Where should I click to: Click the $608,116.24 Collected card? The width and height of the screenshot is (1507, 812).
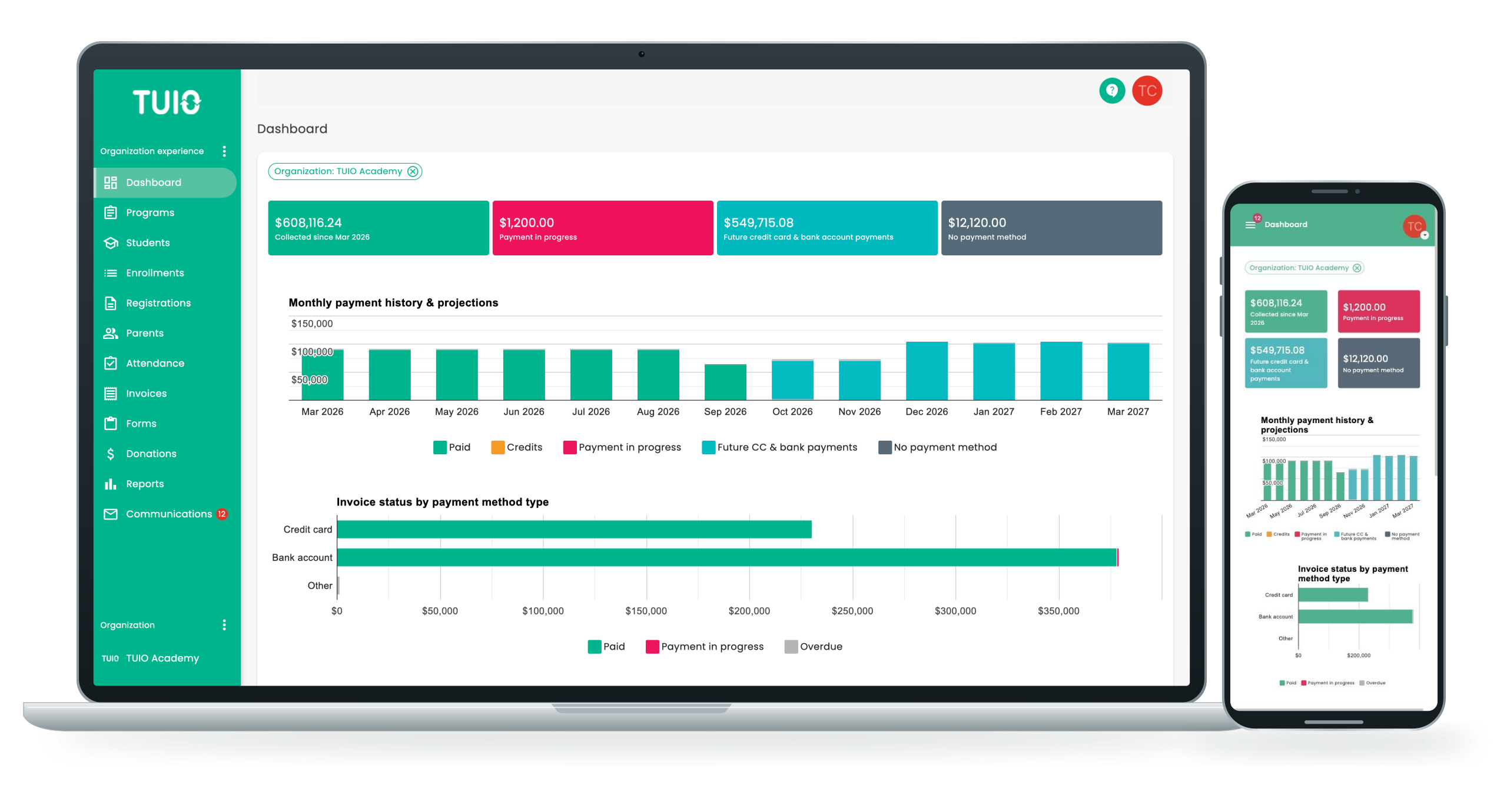378,228
